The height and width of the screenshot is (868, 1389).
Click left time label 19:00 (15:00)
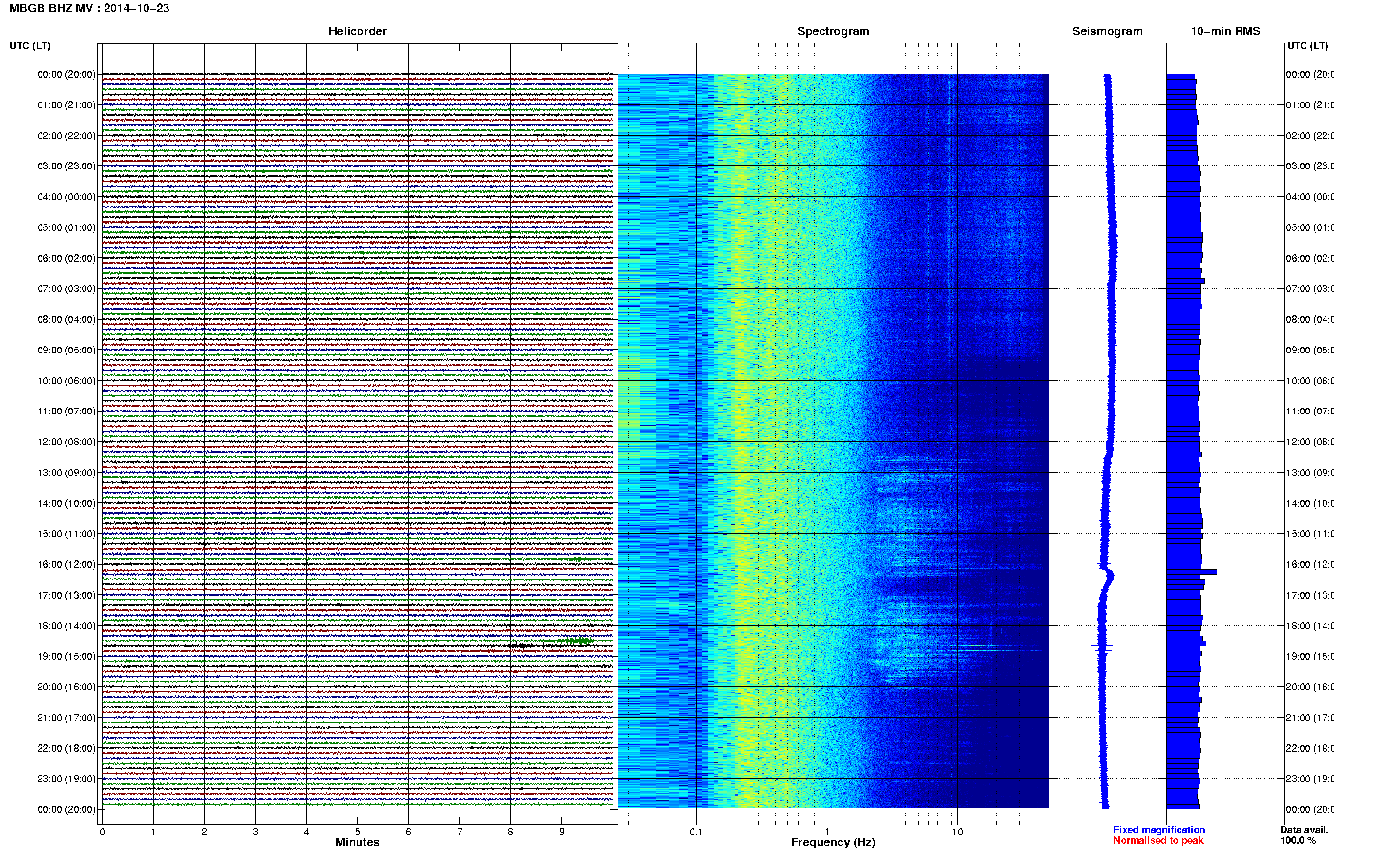(66, 656)
